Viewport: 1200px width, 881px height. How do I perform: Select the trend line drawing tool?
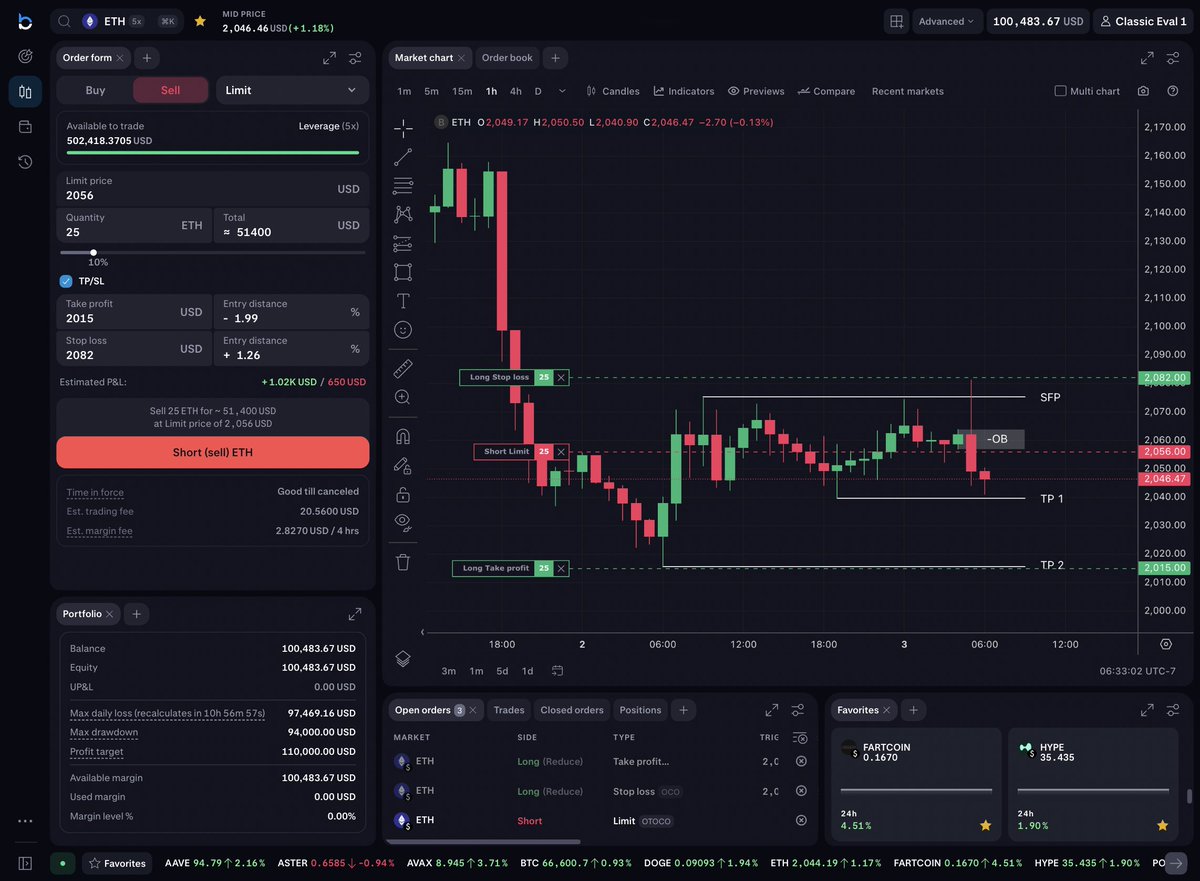403,157
